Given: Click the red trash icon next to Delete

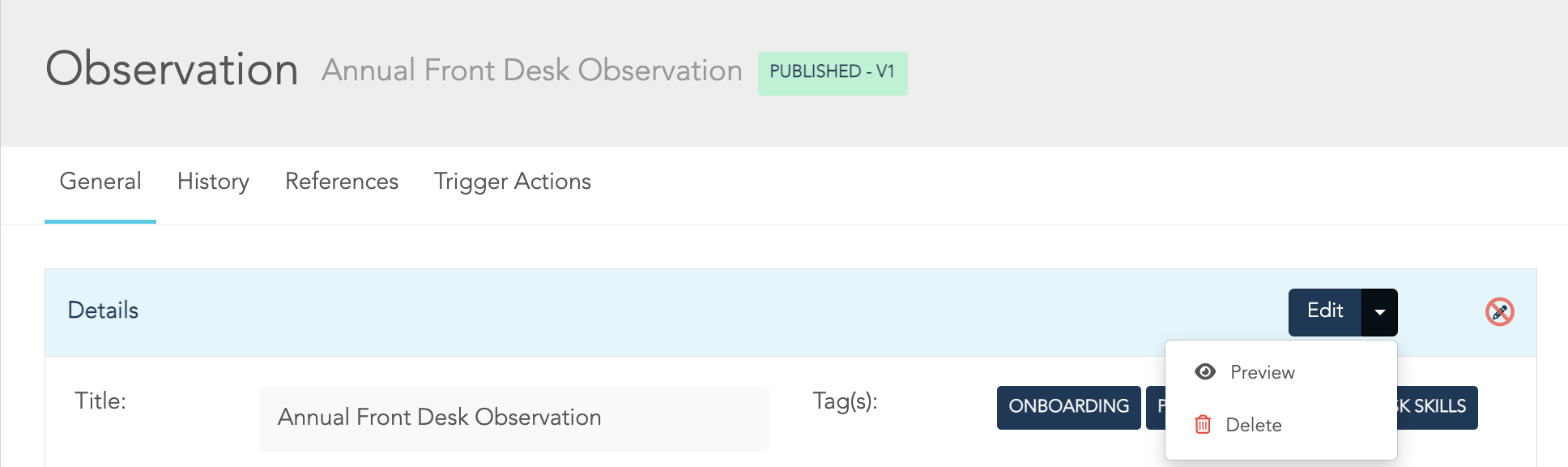Looking at the screenshot, I should [1202, 424].
